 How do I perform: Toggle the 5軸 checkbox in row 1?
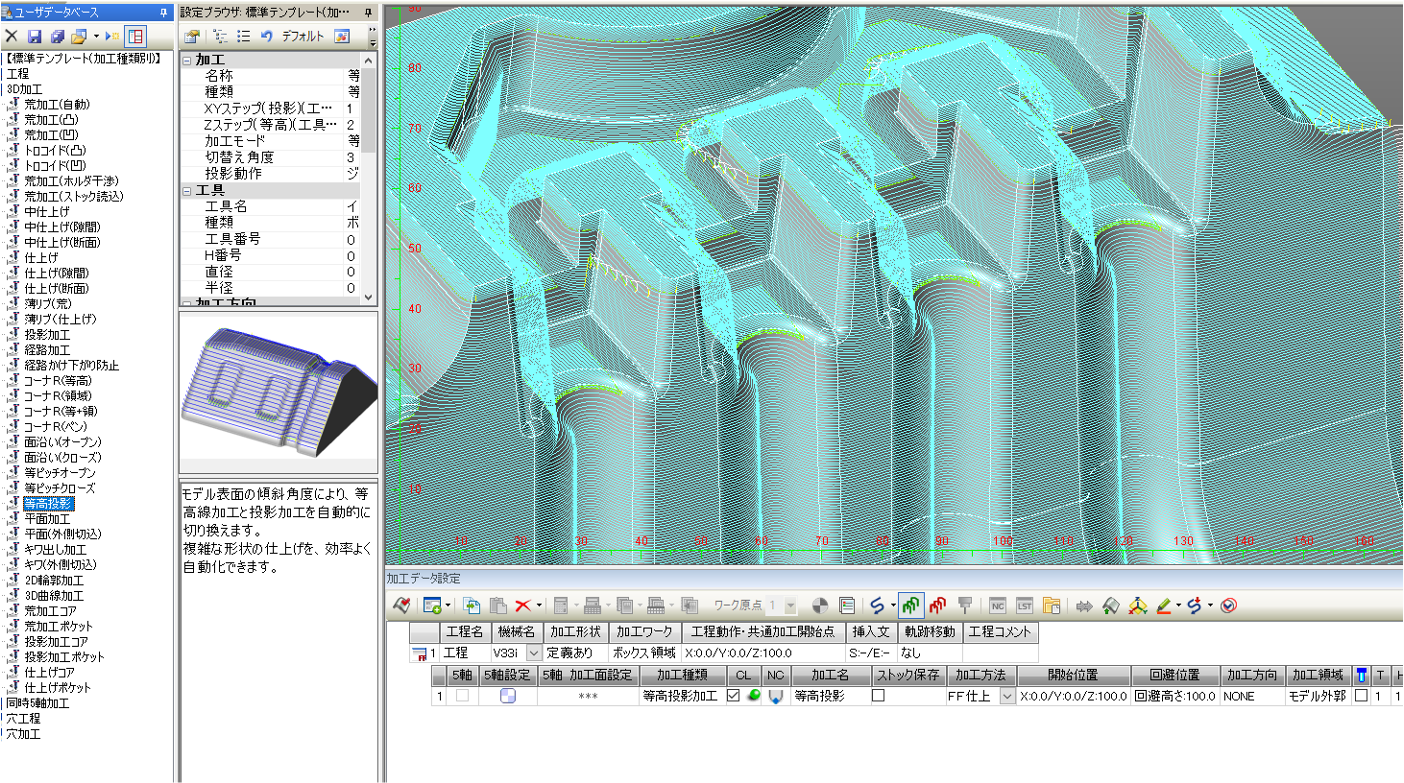(x=462, y=696)
